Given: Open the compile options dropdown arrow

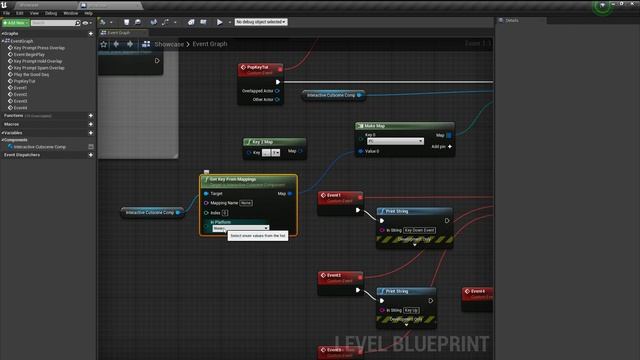Looking at the screenshot, I should [x=111, y=22].
